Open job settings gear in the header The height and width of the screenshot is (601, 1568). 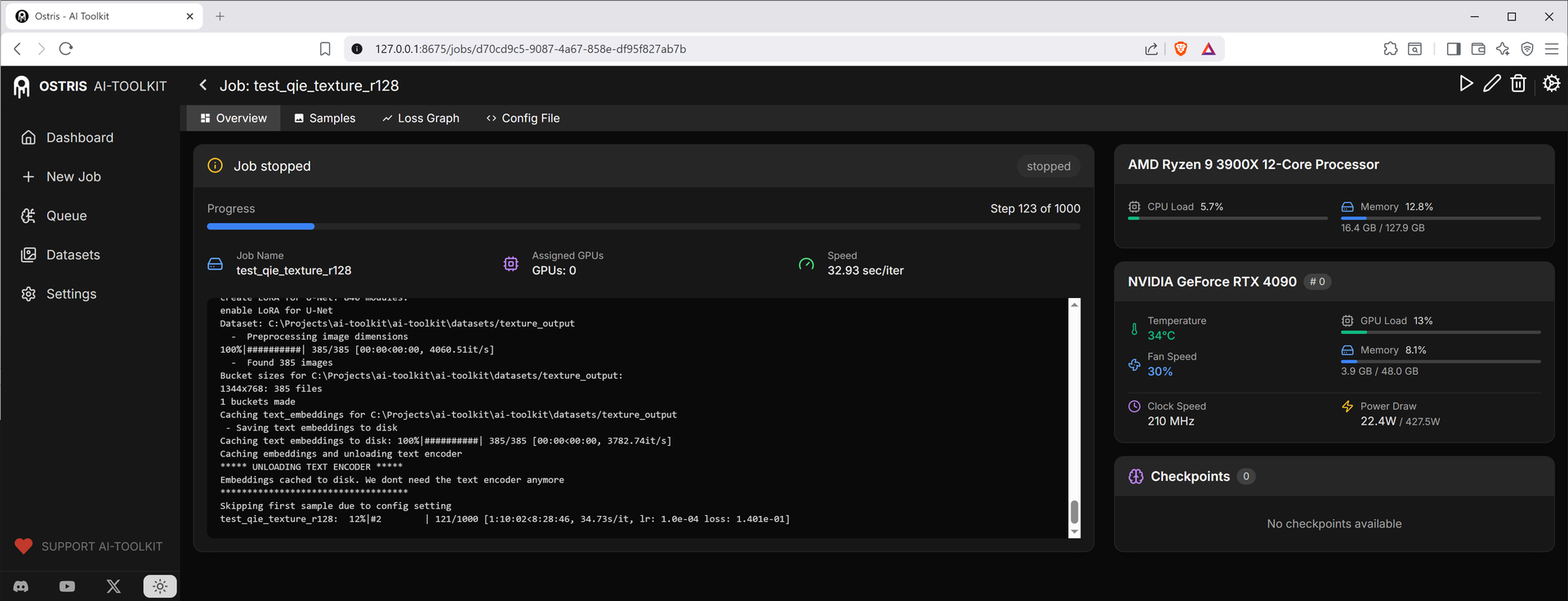[1552, 83]
